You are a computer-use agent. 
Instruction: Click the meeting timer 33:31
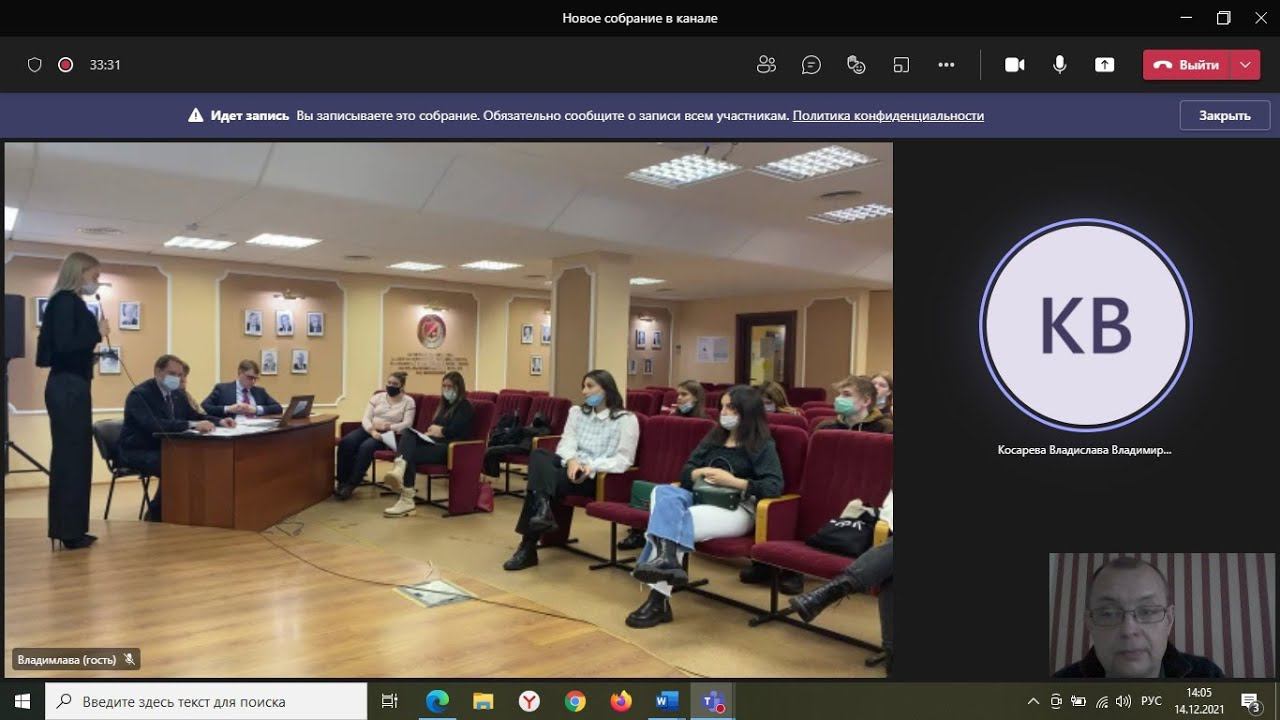pos(105,65)
